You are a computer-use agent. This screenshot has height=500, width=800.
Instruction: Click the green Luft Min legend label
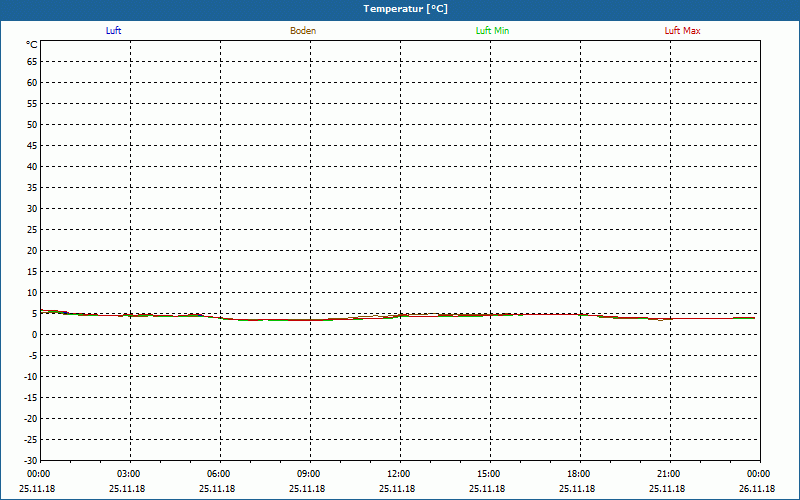coord(492,31)
